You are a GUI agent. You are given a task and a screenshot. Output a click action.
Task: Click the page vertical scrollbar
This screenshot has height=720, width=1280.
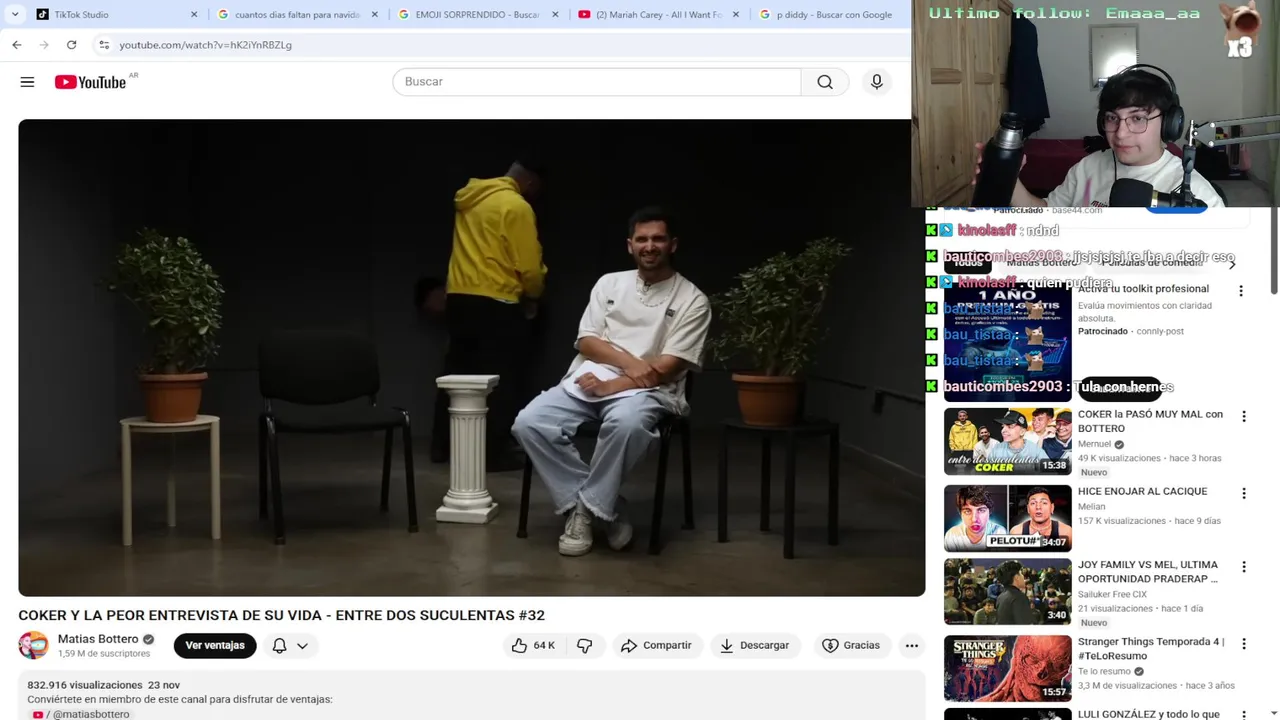(x=1274, y=250)
